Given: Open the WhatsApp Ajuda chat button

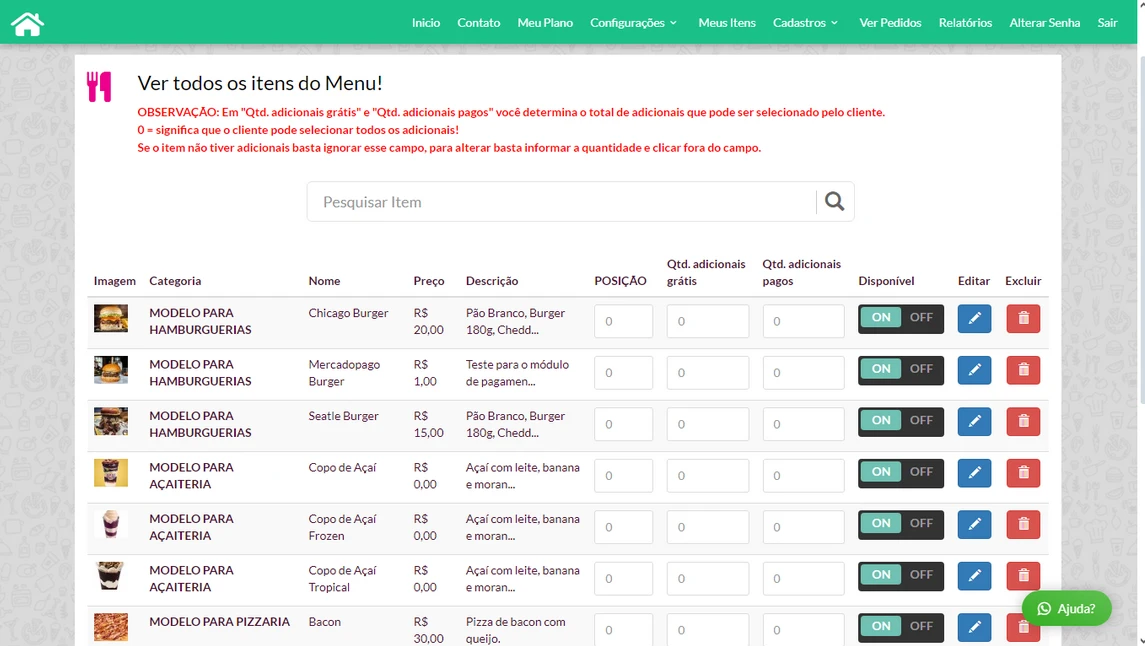Looking at the screenshot, I should [x=1066, y=608].
